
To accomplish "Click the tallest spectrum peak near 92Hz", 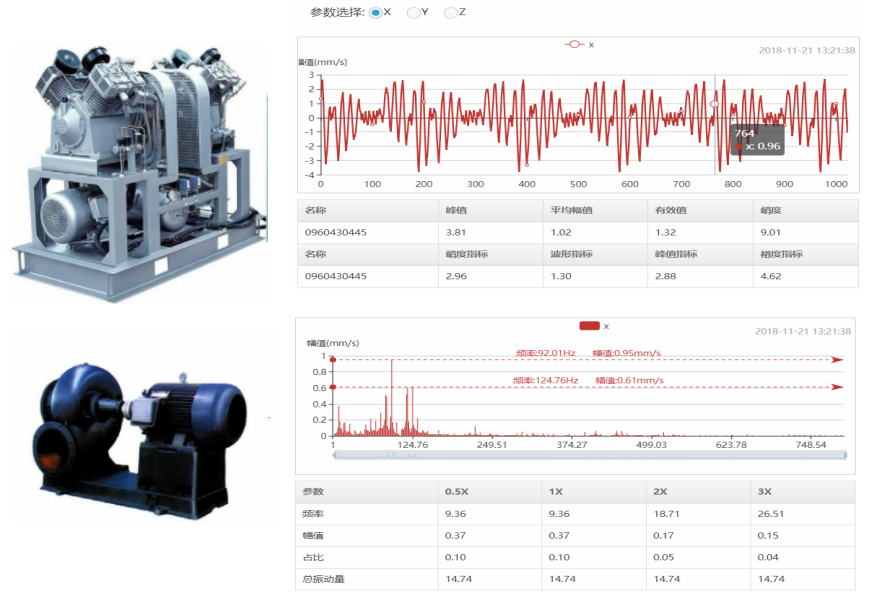I will tap(391, 398).
